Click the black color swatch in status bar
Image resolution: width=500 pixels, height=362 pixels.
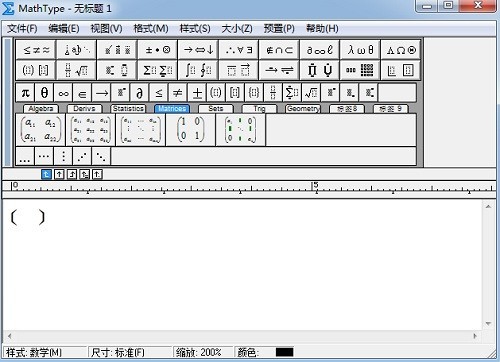[285, 352]
